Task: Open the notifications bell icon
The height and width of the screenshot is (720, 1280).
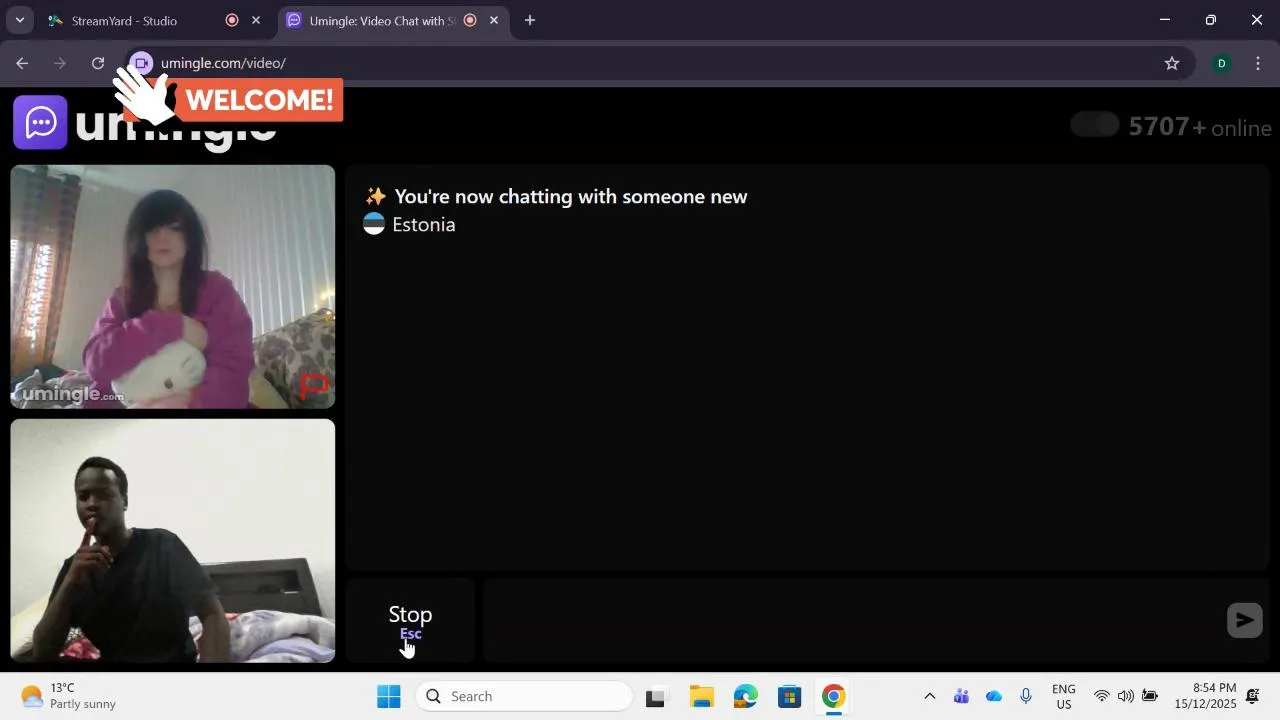Action: (x=1253, y=696)
